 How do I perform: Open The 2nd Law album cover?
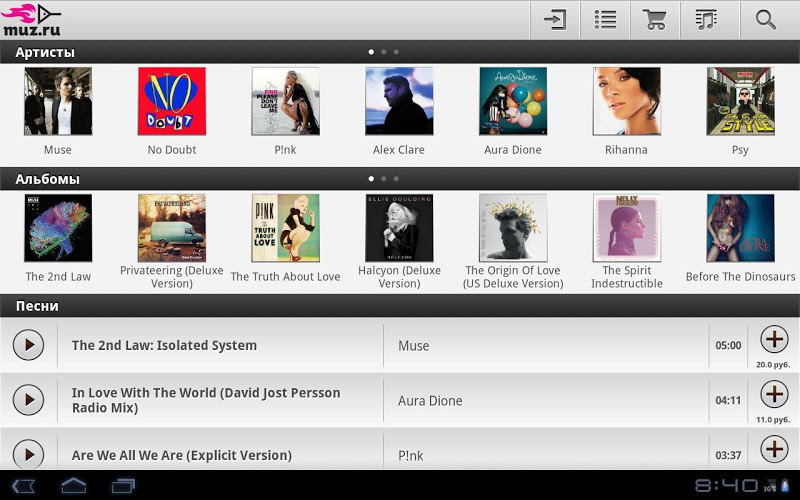pos(58,228)
